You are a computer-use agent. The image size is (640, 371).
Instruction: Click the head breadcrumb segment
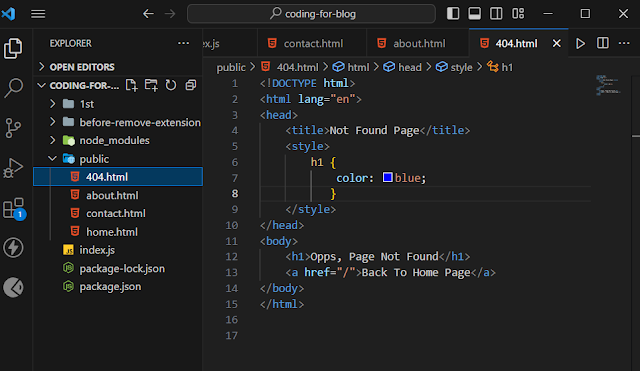[x=402, y=67]
